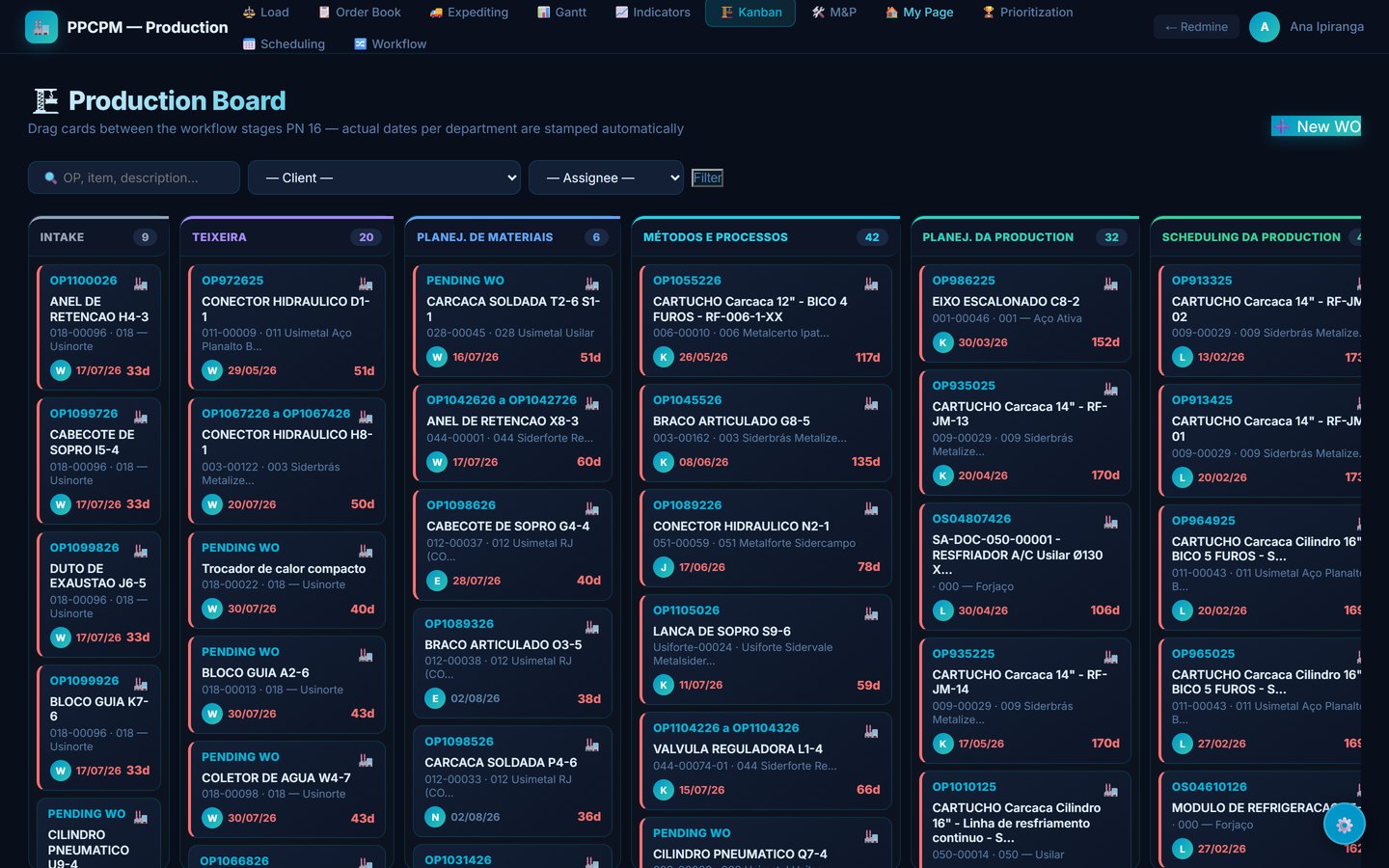Click factory icon on card OP1045526
This screenshot has width=1389, height=868.
[871, 403]
